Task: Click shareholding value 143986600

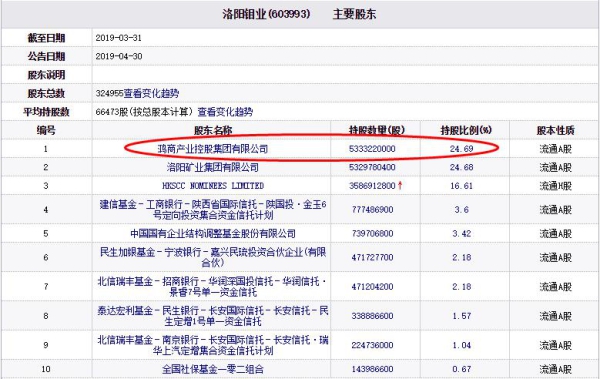Action: click(372, 369)
